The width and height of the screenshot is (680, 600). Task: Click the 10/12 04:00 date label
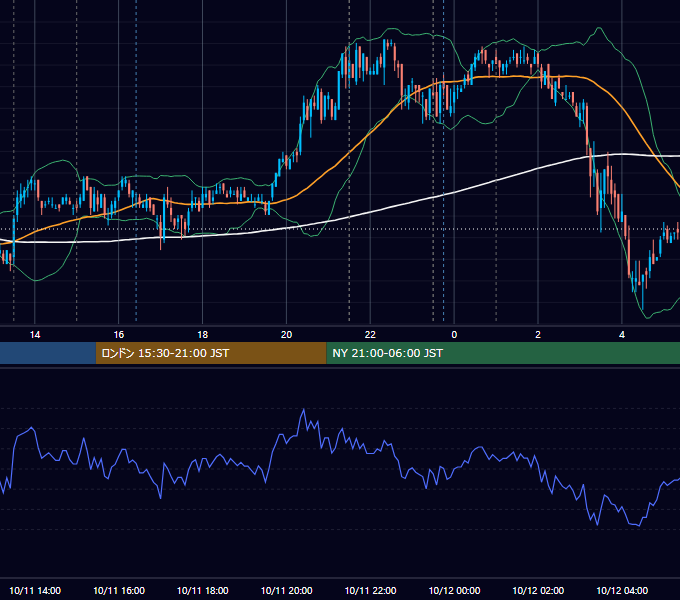(622, 590)
